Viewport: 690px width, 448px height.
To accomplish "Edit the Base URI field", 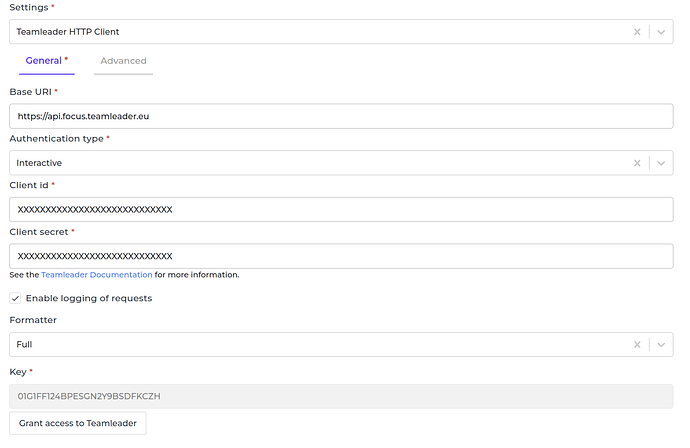I will tap(341, 116).
